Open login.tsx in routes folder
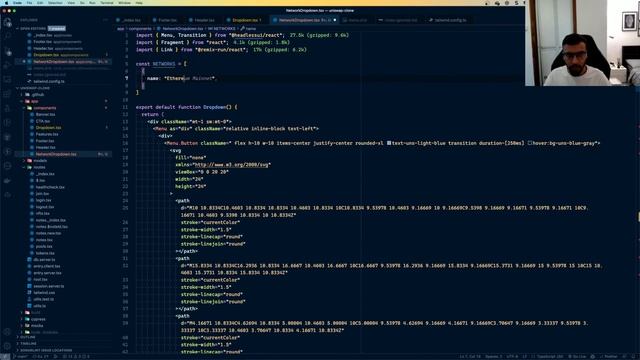 (43, 200)
